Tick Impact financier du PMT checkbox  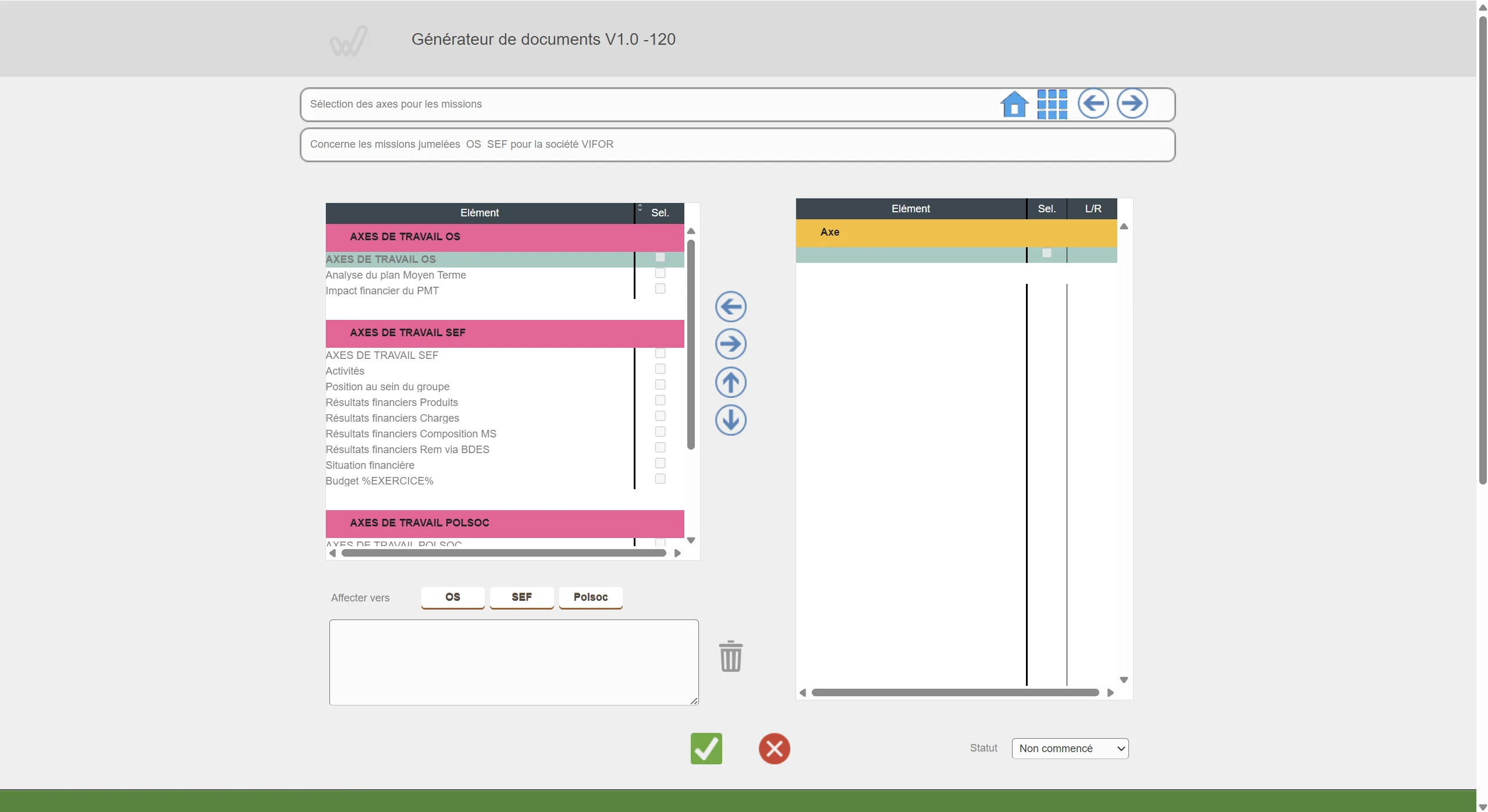click(x=660, y=289)
